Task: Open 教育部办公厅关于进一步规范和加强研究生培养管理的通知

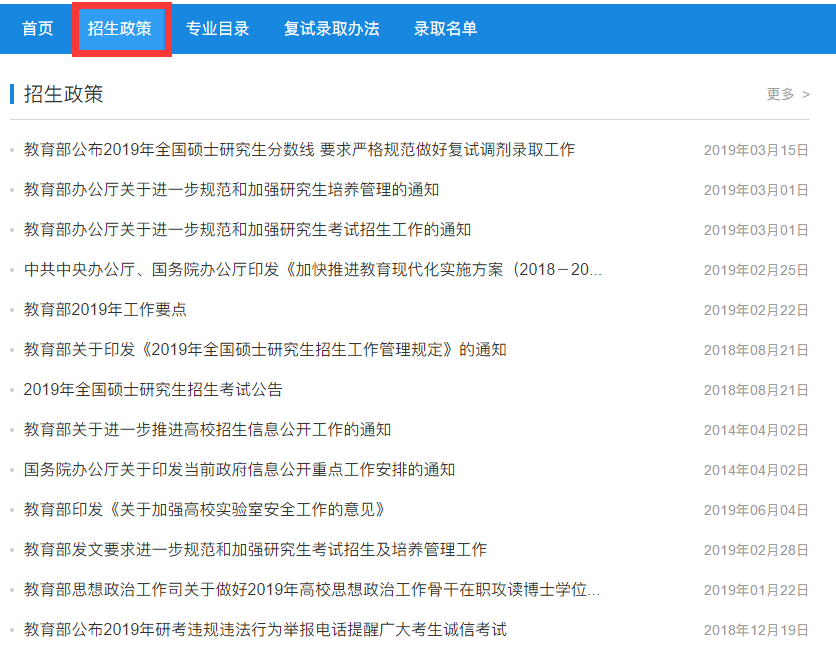Action: coord(231,190)
